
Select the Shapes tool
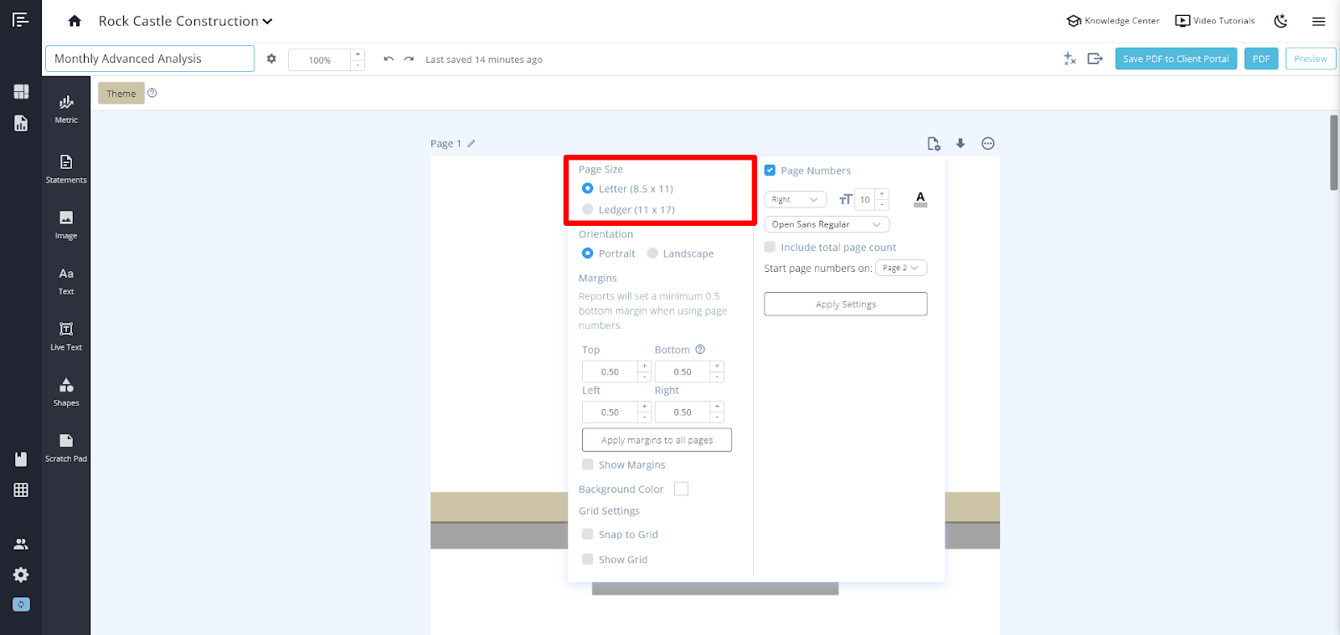tap(66, 392)
